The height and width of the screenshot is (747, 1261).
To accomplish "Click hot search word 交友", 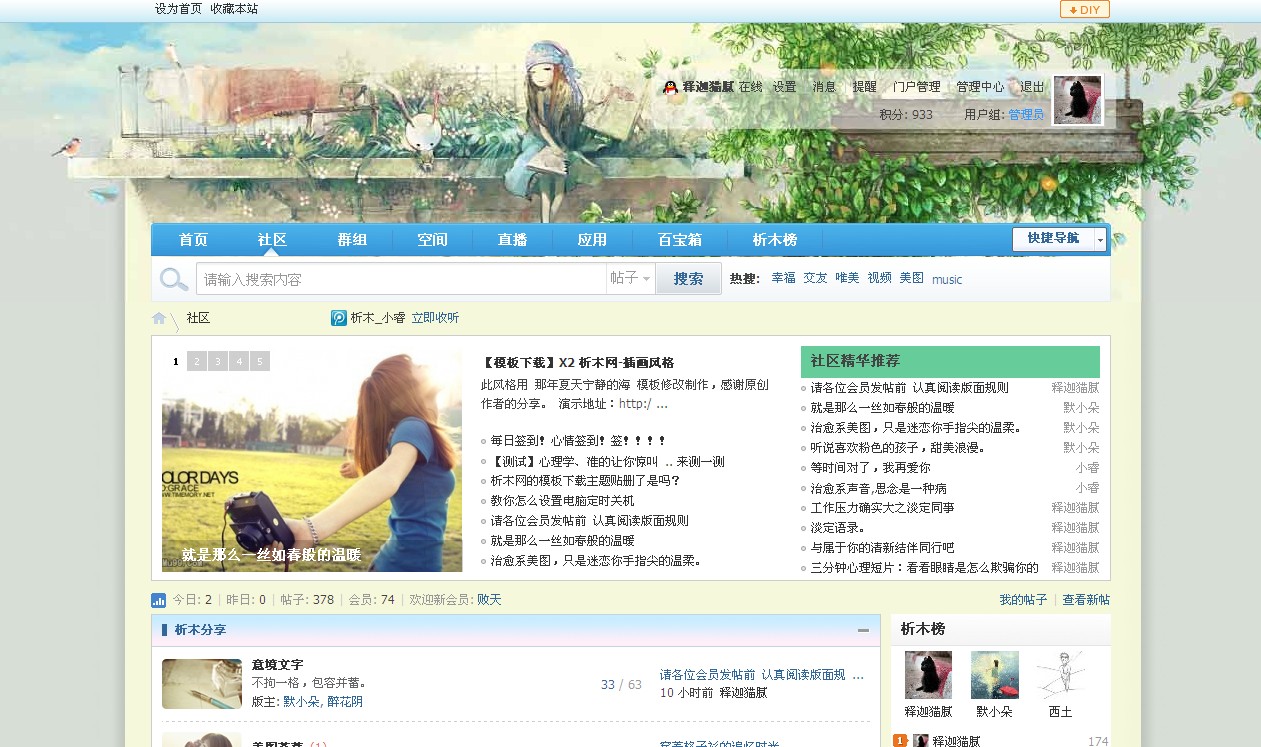I will point(815,279).
